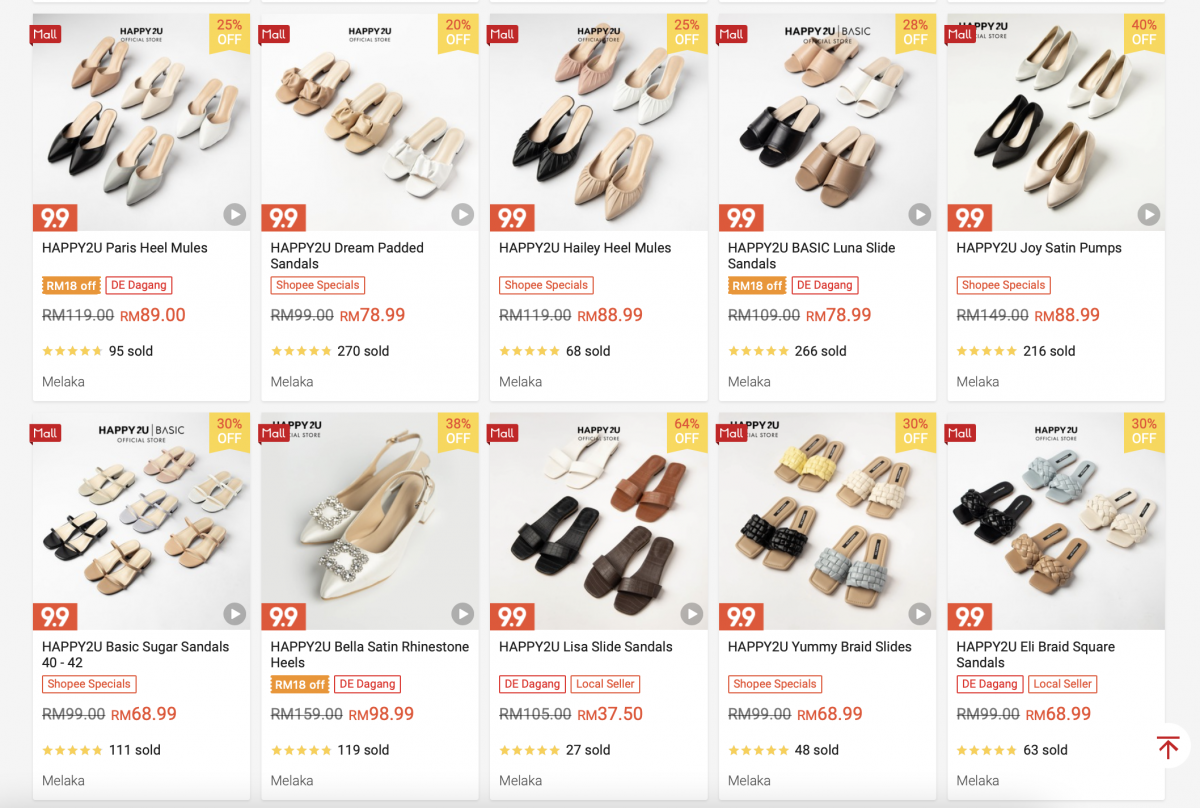This screenshot has height=808, width=1200.
Task: Click 9.9 badge on Lisa Slide Sandals
Action: pos(512,616)
